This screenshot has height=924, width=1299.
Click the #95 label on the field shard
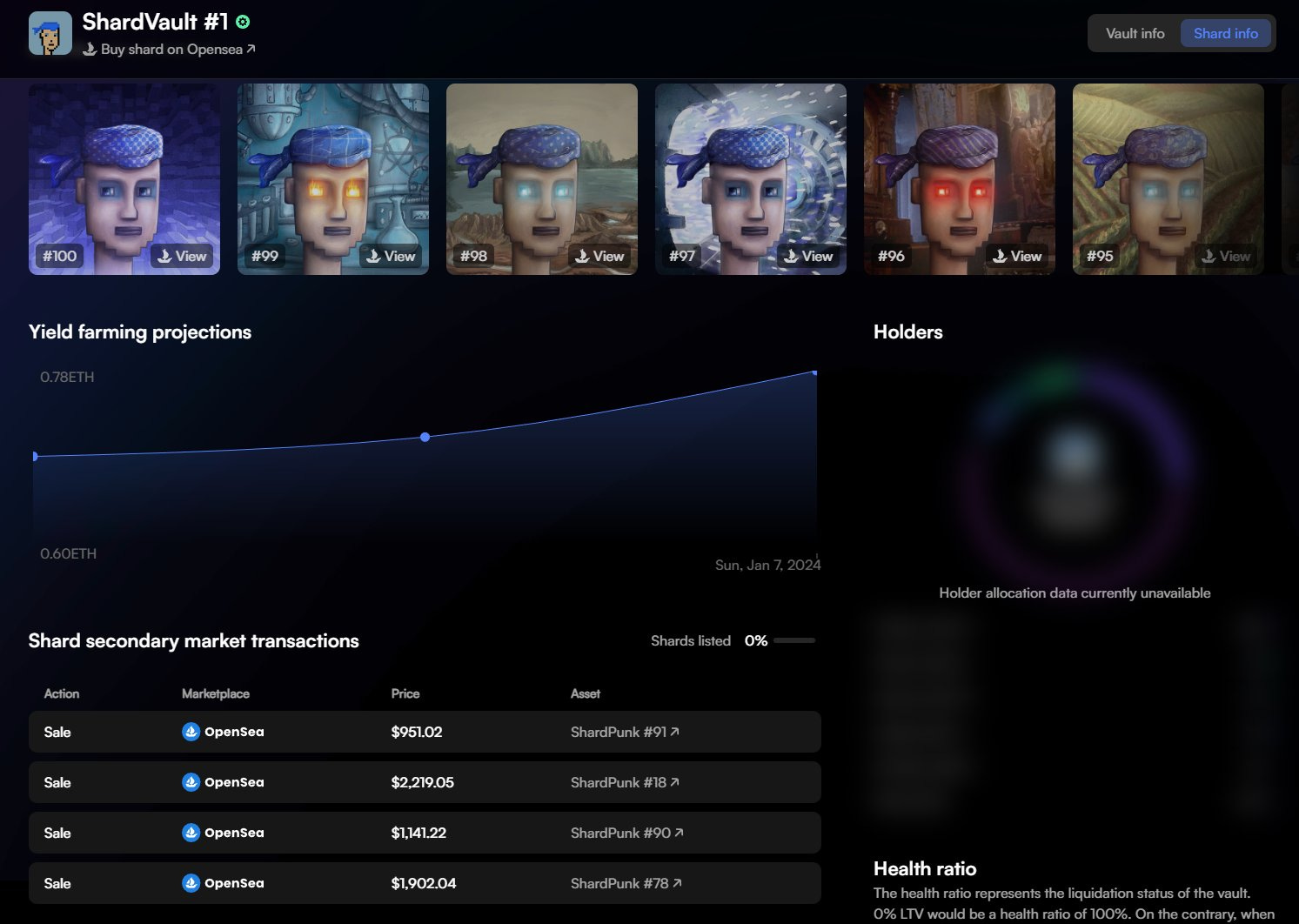tap(1101, 256)
